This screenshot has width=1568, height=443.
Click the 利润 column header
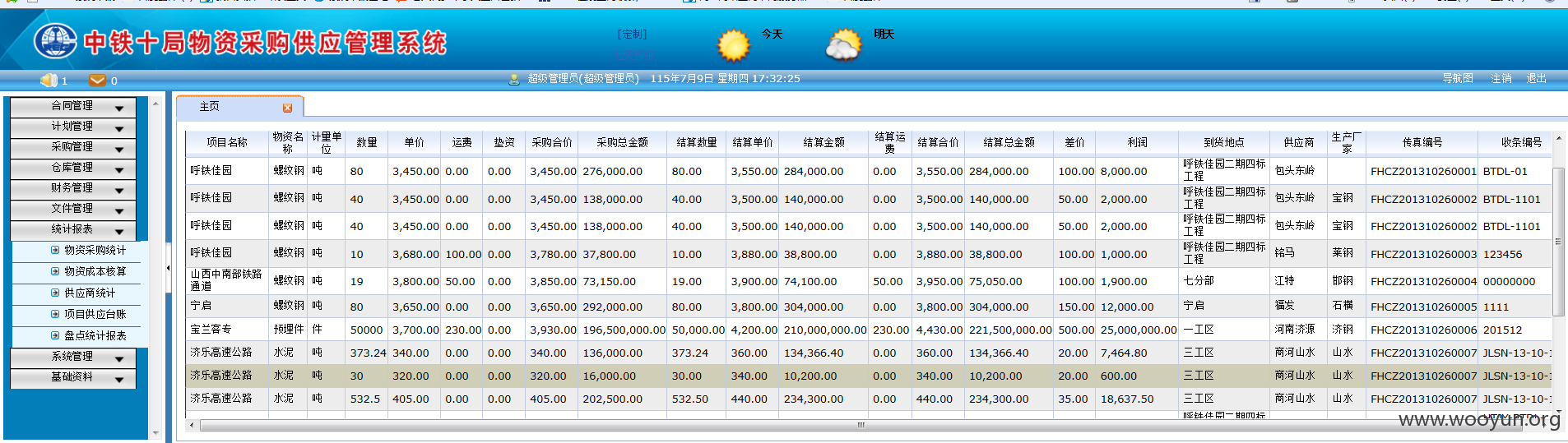[1138, 143]
